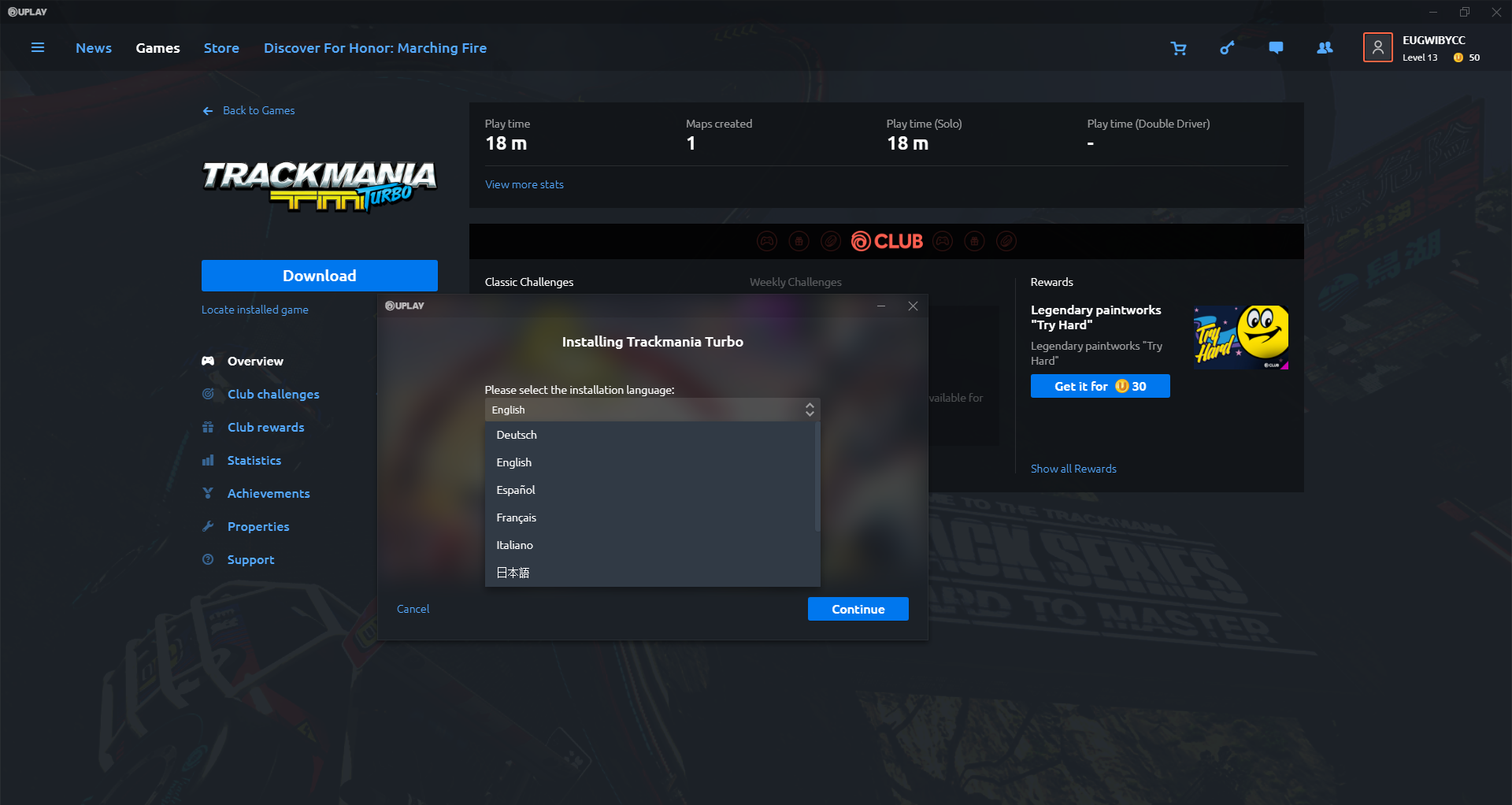Viewport: 1512px width, 805px height.
Task: Click the Try Hard paintwork thumbnail
Action: (1241, 338)
